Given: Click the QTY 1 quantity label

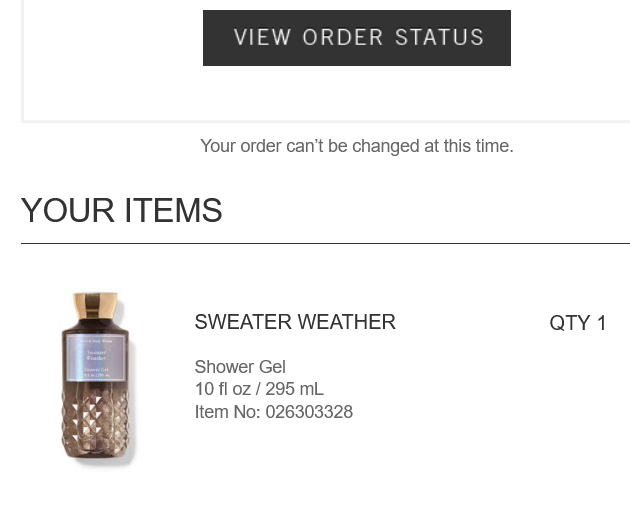Looking at the screenshot, I should click(578, 323).
